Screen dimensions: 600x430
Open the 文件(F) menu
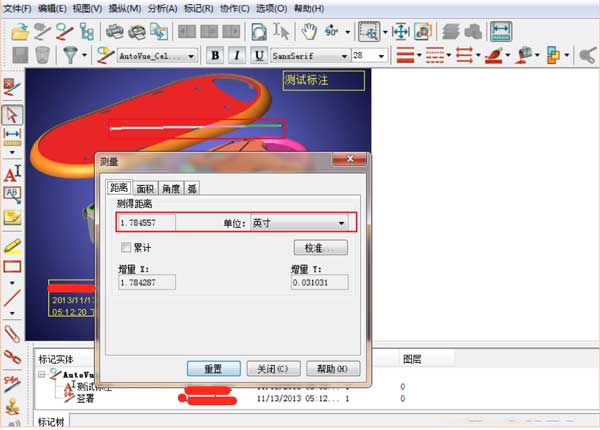point(17,8)
